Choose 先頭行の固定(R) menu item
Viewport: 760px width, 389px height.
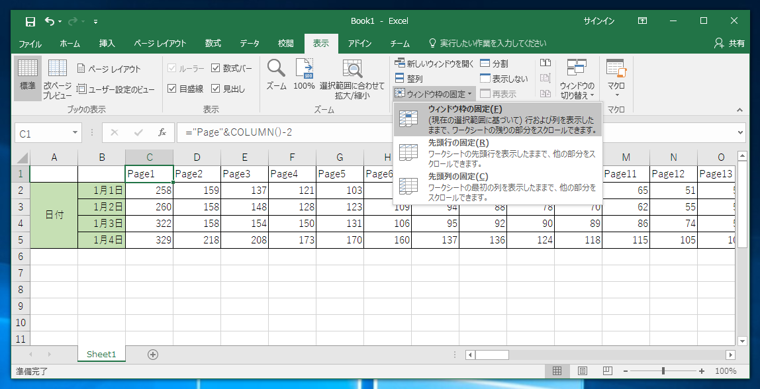coord(498,152)
